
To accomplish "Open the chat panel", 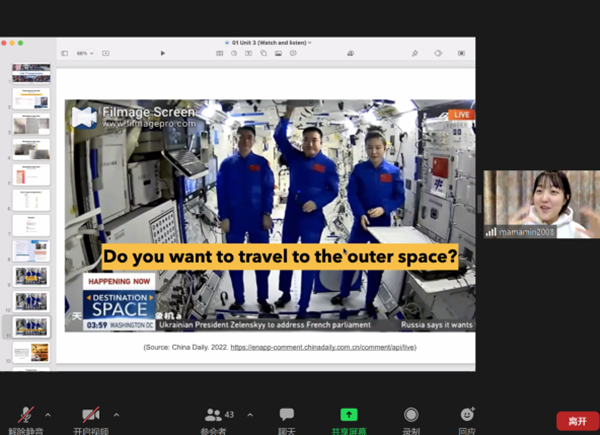I will point(287,415).
